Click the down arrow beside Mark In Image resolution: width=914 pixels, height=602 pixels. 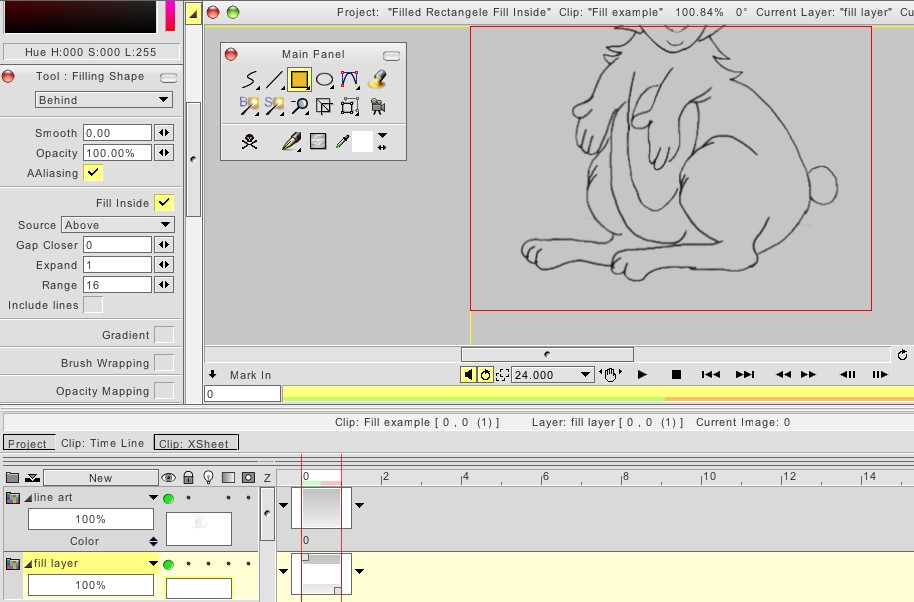pyautogui.click(x=213, y=375)
